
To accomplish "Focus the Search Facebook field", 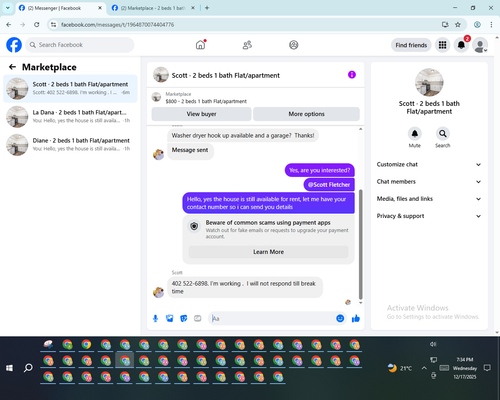I will click(x=80, y=45).
